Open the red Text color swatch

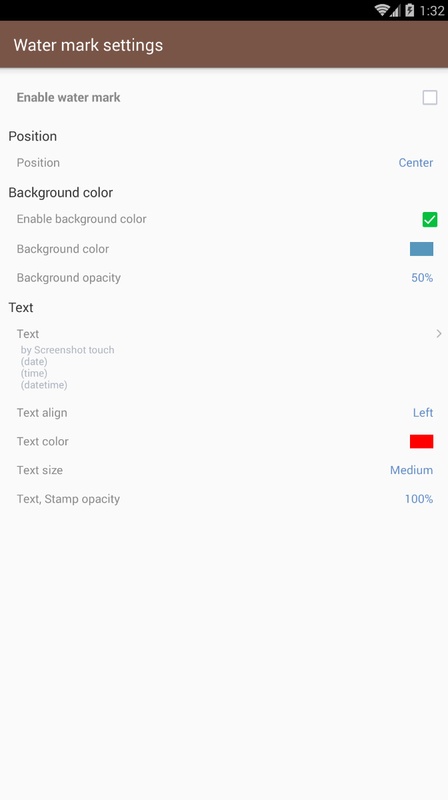tap(421, 441)
